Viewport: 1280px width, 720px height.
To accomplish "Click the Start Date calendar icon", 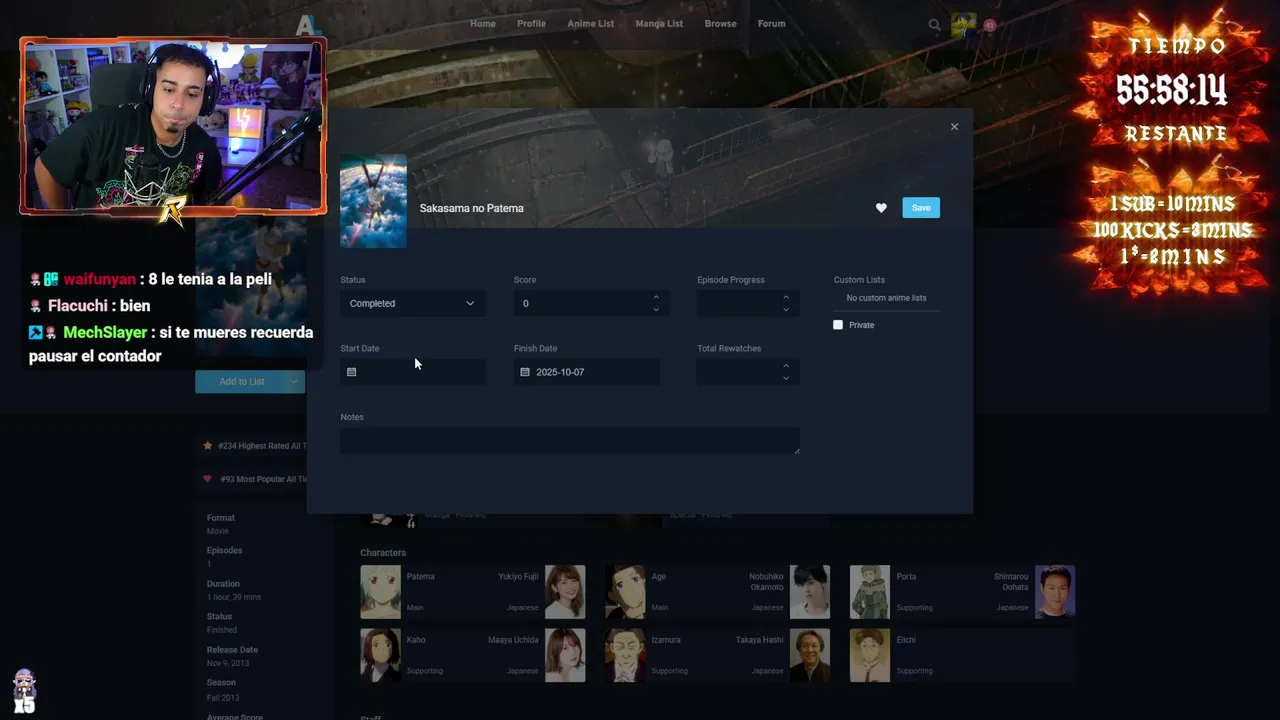I will (351, 372).
